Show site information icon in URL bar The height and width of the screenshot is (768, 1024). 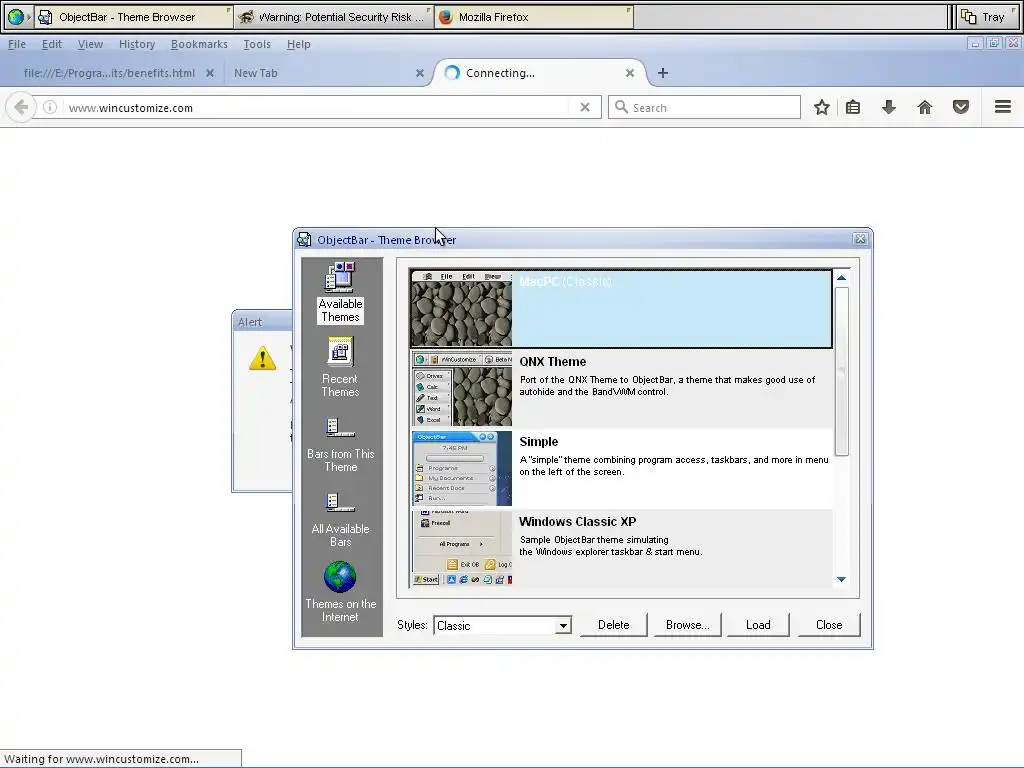(50, 107)
